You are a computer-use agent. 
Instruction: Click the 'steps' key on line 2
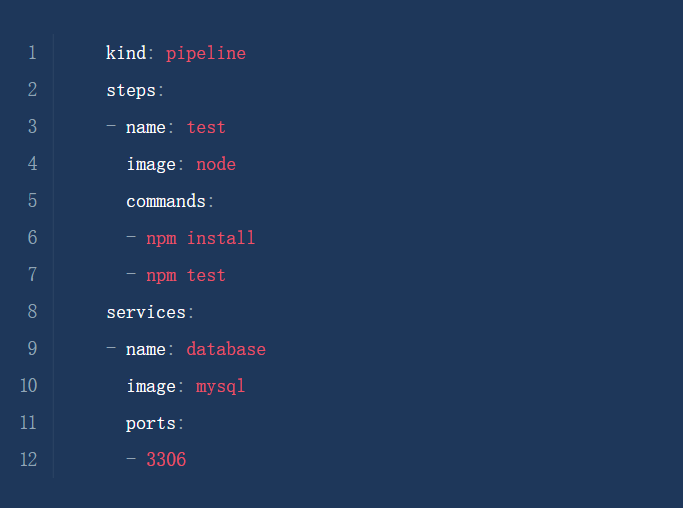point(131,90)
